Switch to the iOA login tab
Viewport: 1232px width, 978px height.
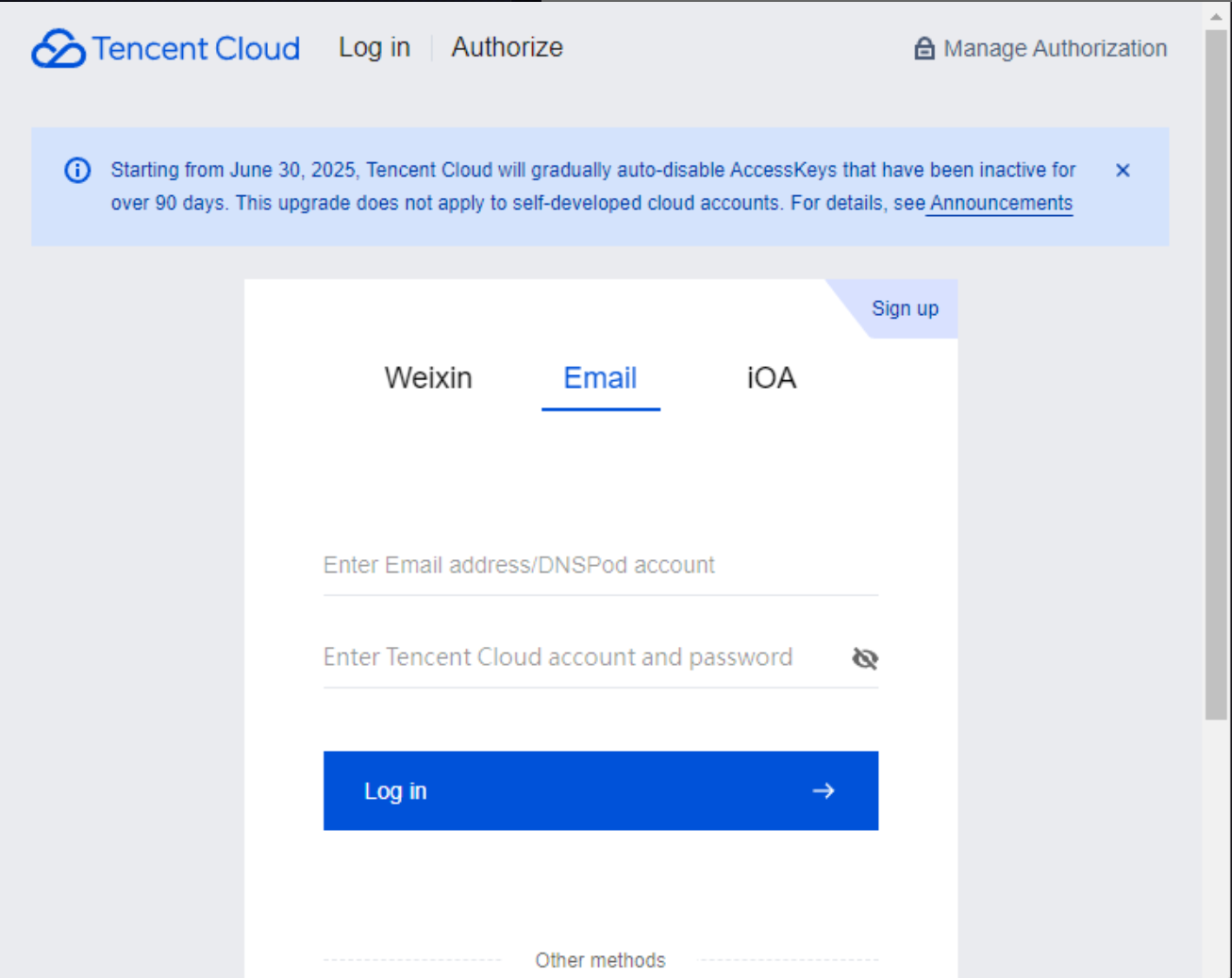point(772,378)
